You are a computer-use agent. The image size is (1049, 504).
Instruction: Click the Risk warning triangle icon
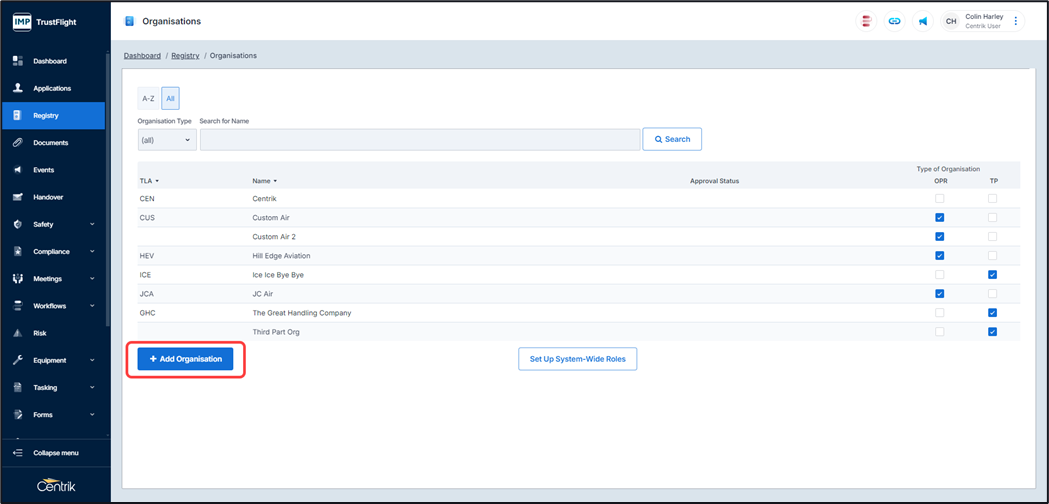[17, 333]
